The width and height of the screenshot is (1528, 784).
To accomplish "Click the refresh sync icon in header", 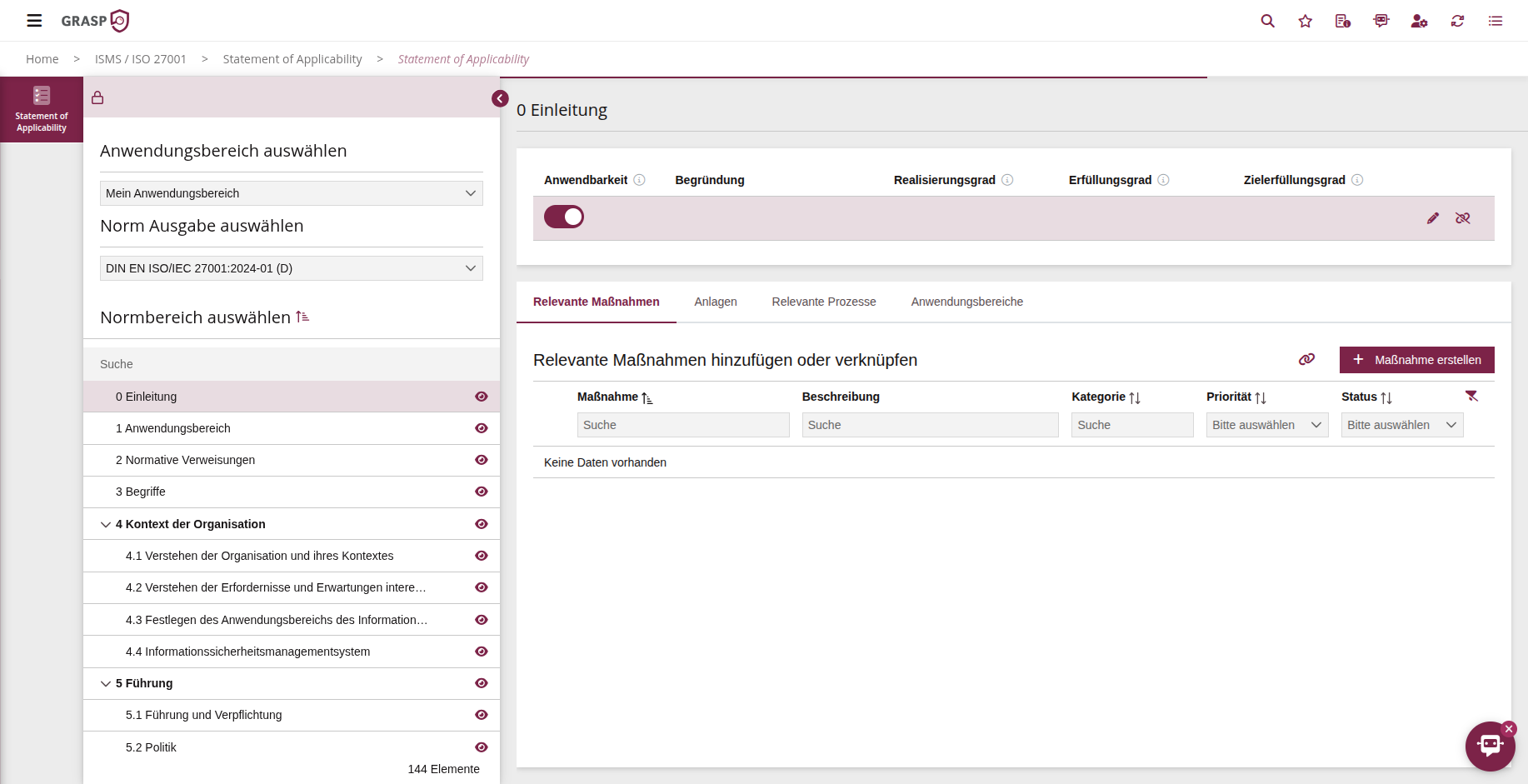I will (x=1457, y=21).
